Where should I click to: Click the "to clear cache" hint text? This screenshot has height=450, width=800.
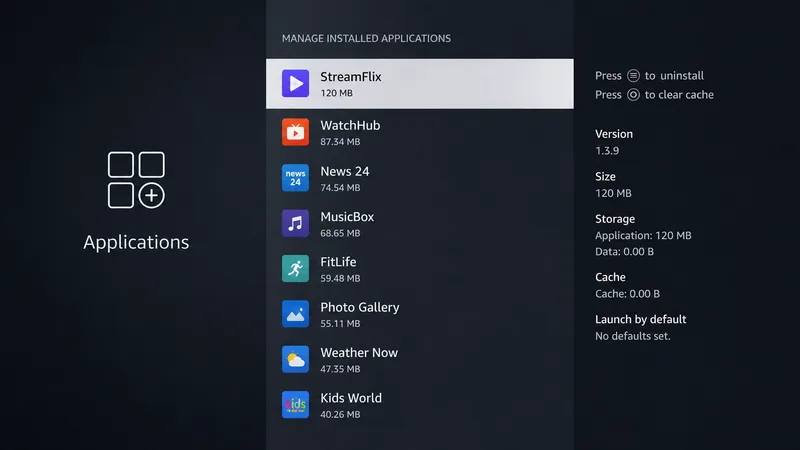click(x=679, y=94)
